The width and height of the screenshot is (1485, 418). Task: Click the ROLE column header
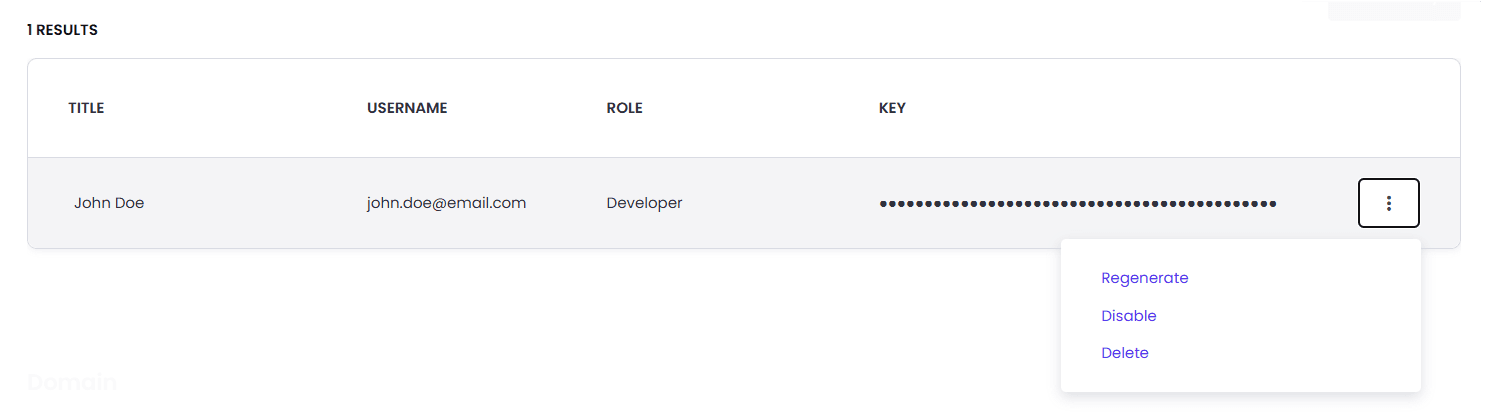(x=624, y=108)
